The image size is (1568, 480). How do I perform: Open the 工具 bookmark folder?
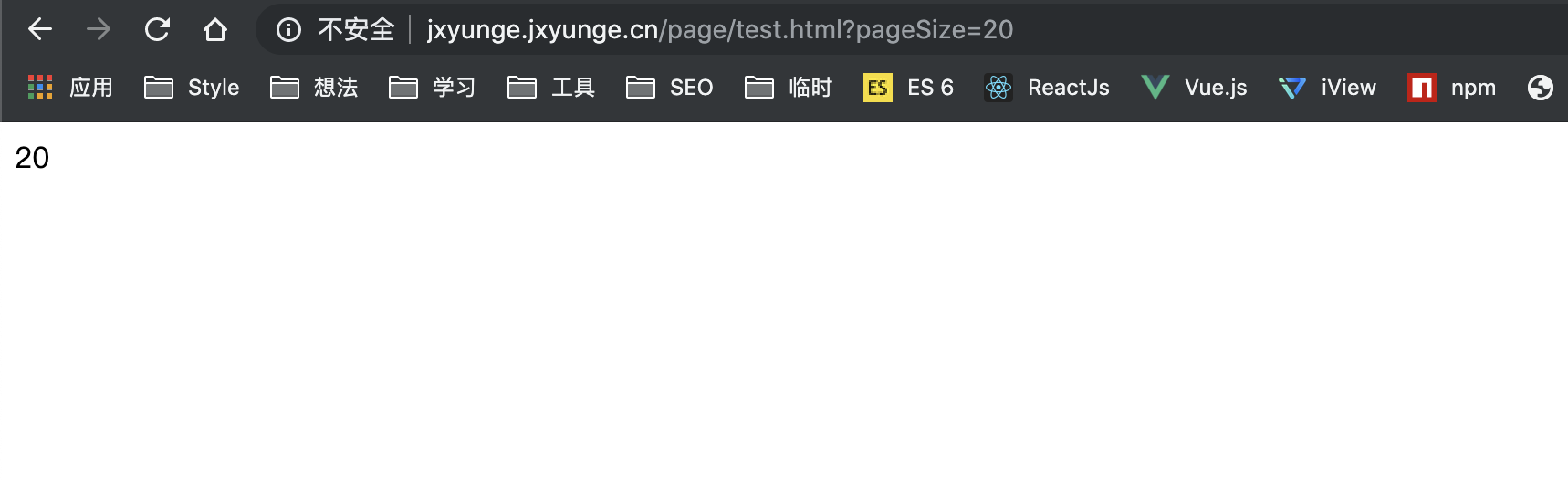tap(551, 88)
